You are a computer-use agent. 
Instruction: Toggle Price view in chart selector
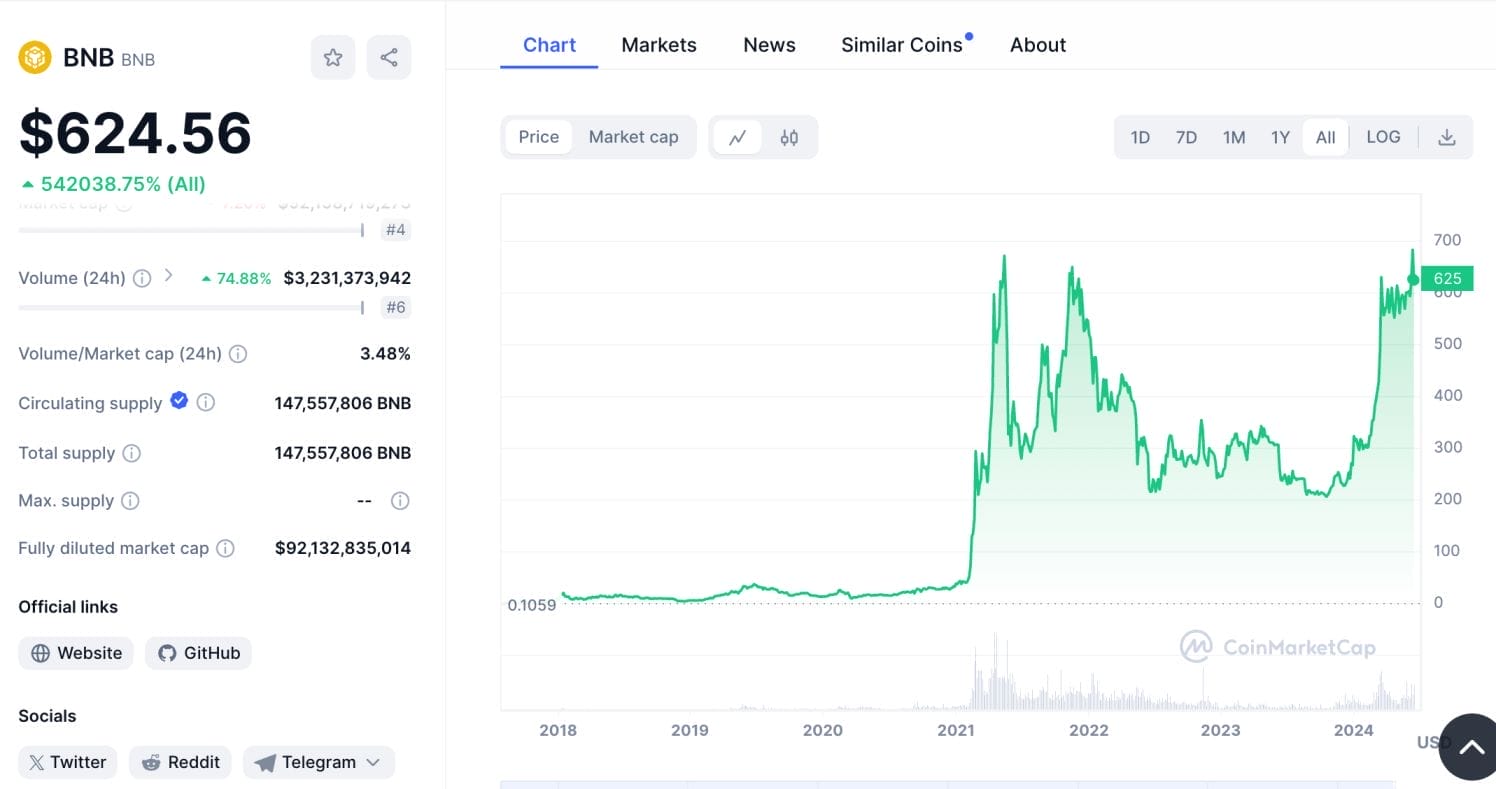(x=539, y=136)
